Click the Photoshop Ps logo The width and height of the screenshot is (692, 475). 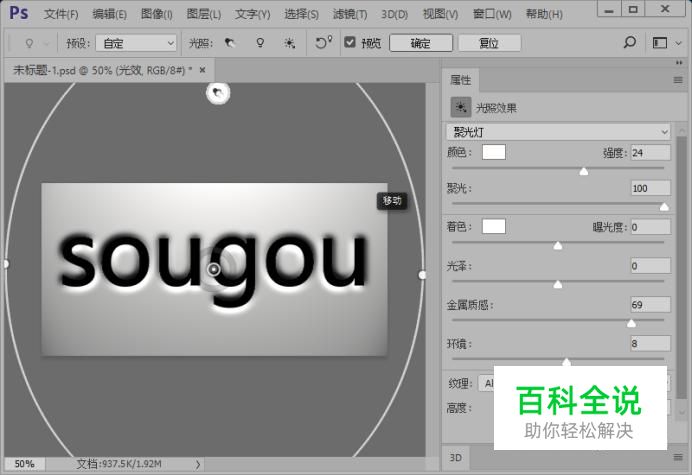(x=19, y=13)
